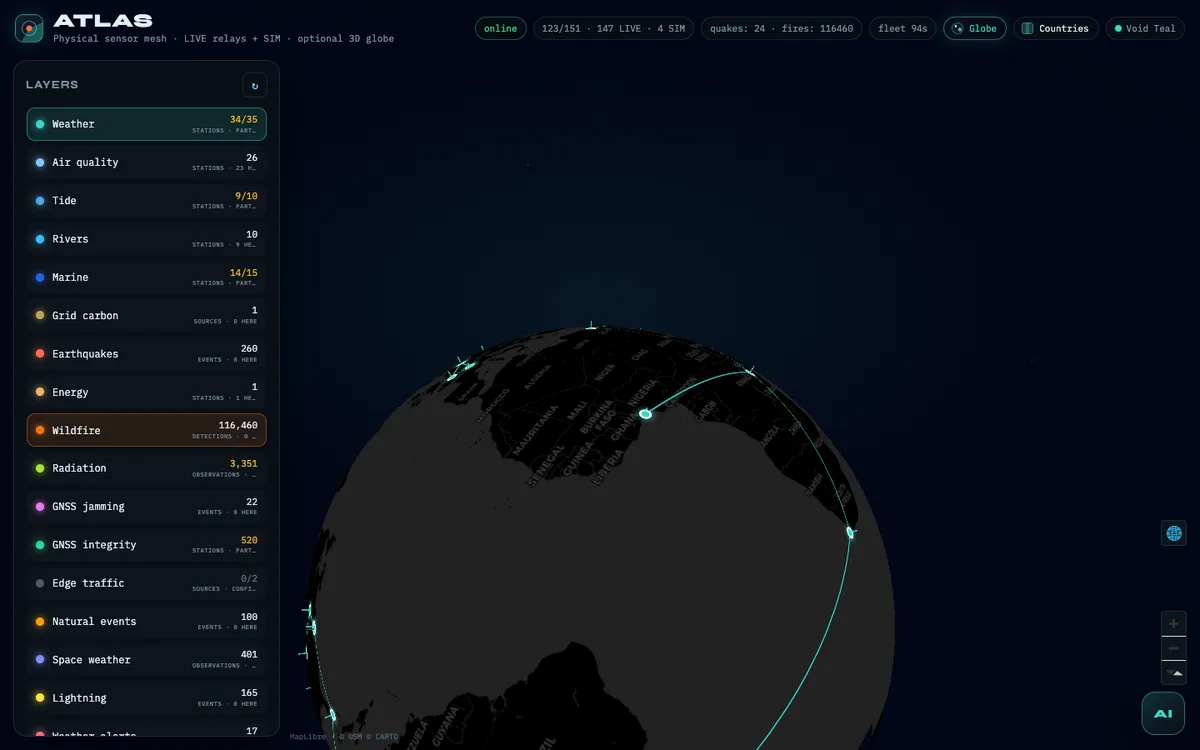Click the grey dot on Edge traffic row
Image resolution: width=1200 pixels, height=750 pixels.
pos(40,583)
